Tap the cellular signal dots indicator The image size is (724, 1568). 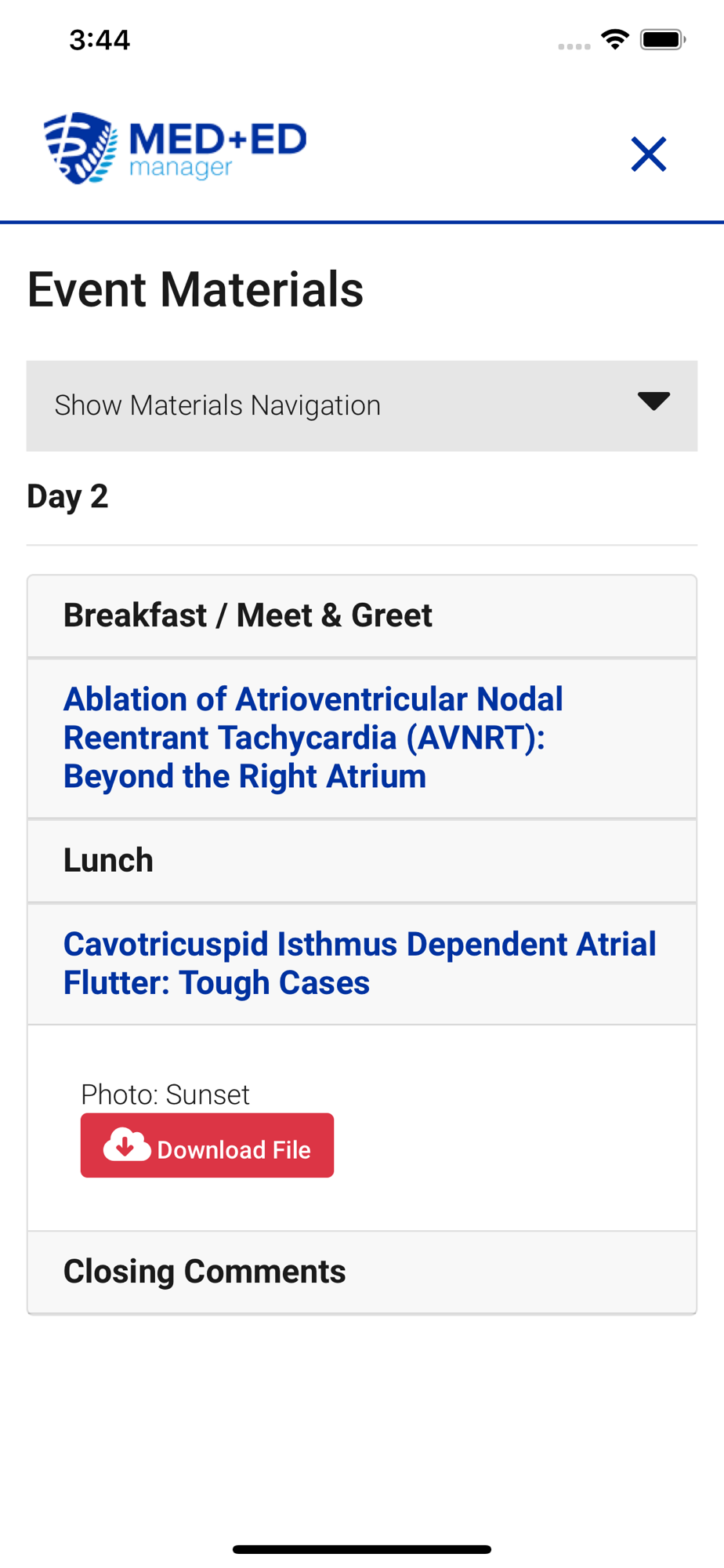pos(574,46)
